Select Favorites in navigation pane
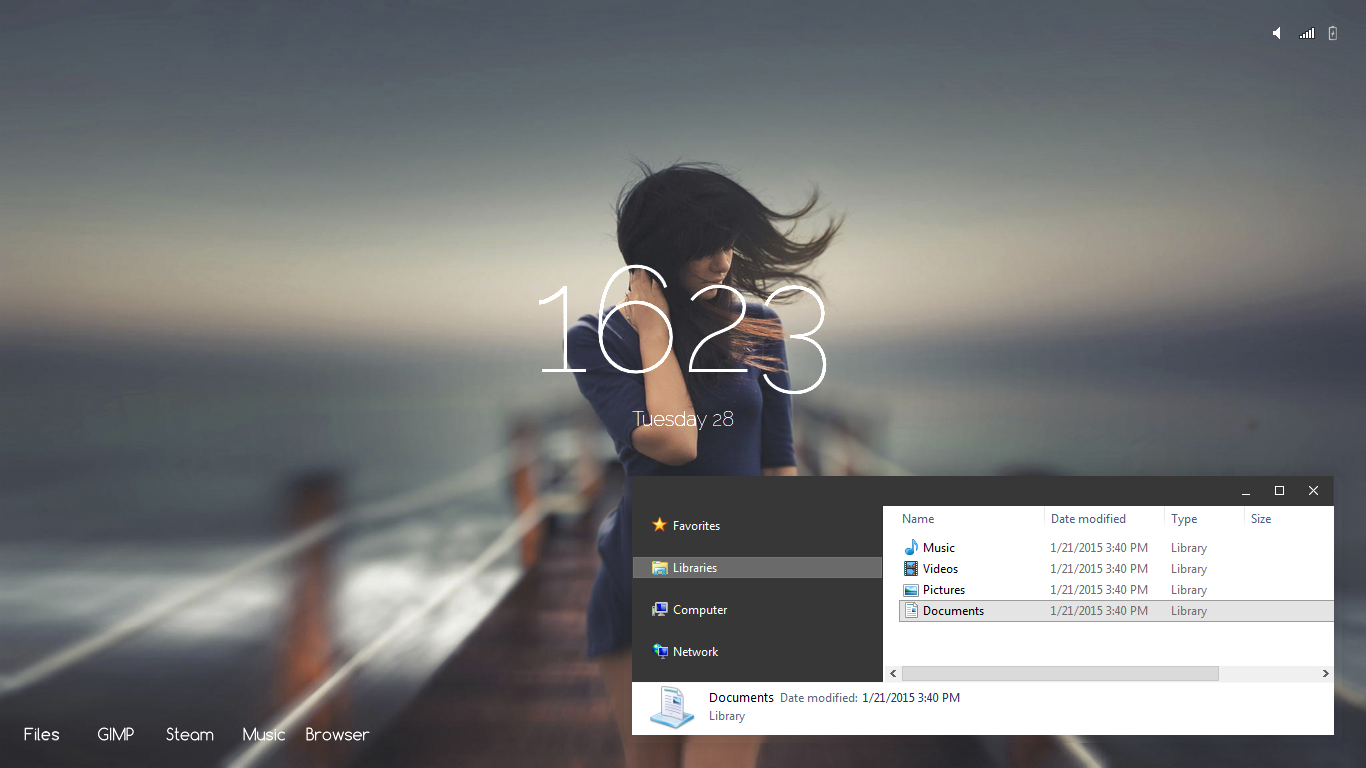This screenshot has height=768, width=1366. pos(696,526)
